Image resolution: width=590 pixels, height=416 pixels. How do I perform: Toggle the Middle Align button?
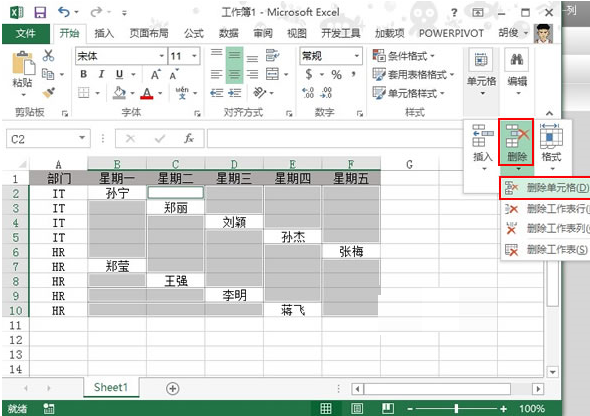tap(234, 55)
